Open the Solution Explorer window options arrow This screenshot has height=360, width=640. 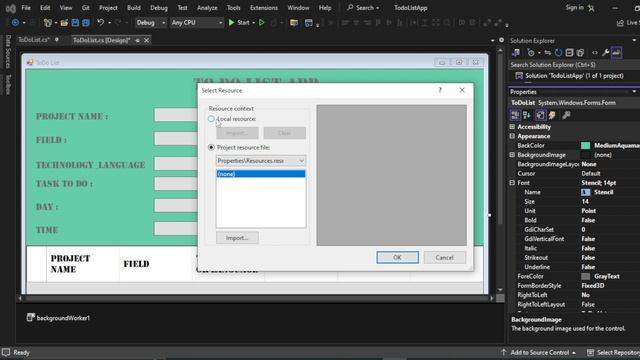click(x=634, y=40)
